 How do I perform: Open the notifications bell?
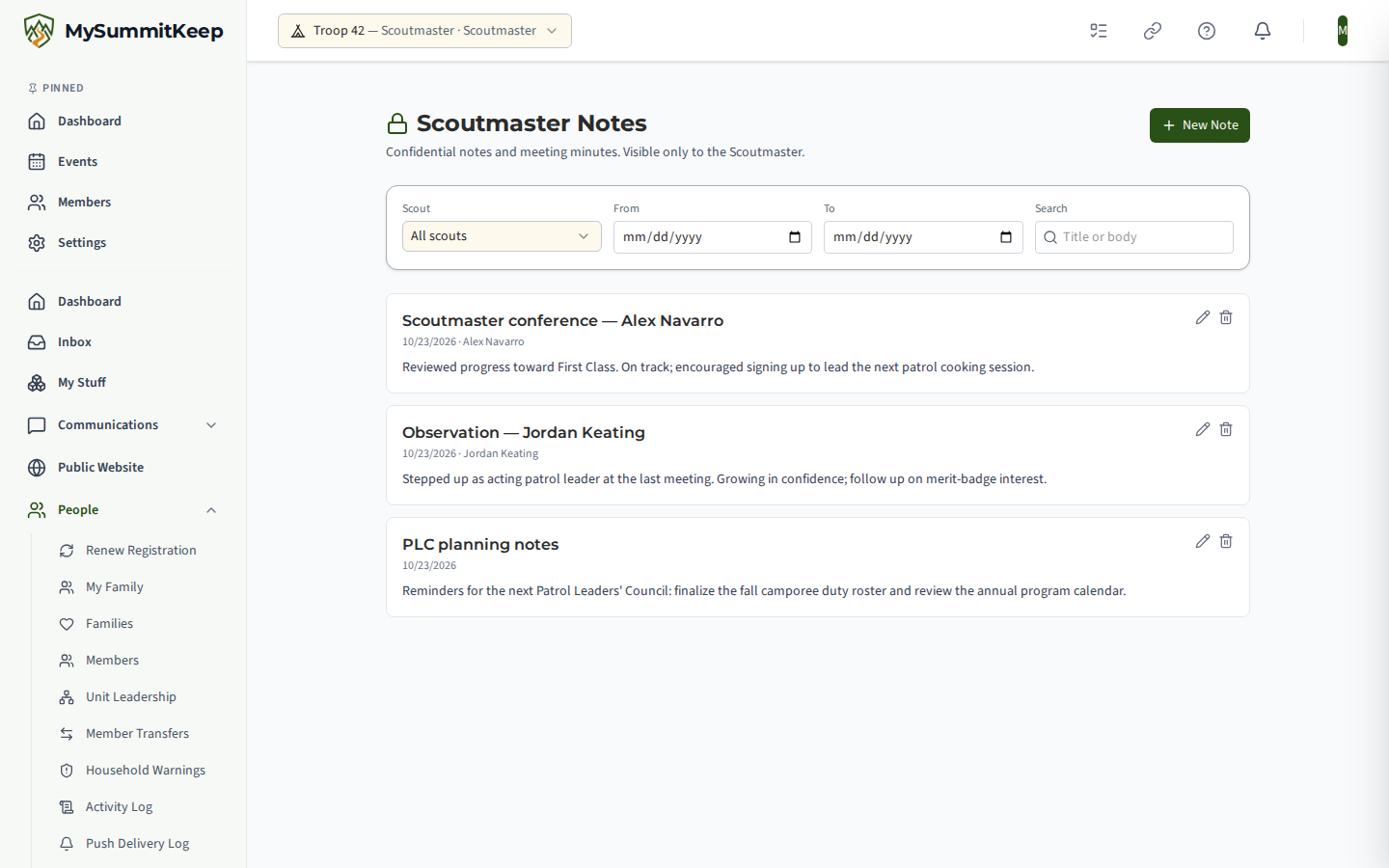pyautogui.click(x=1263, y=31)
